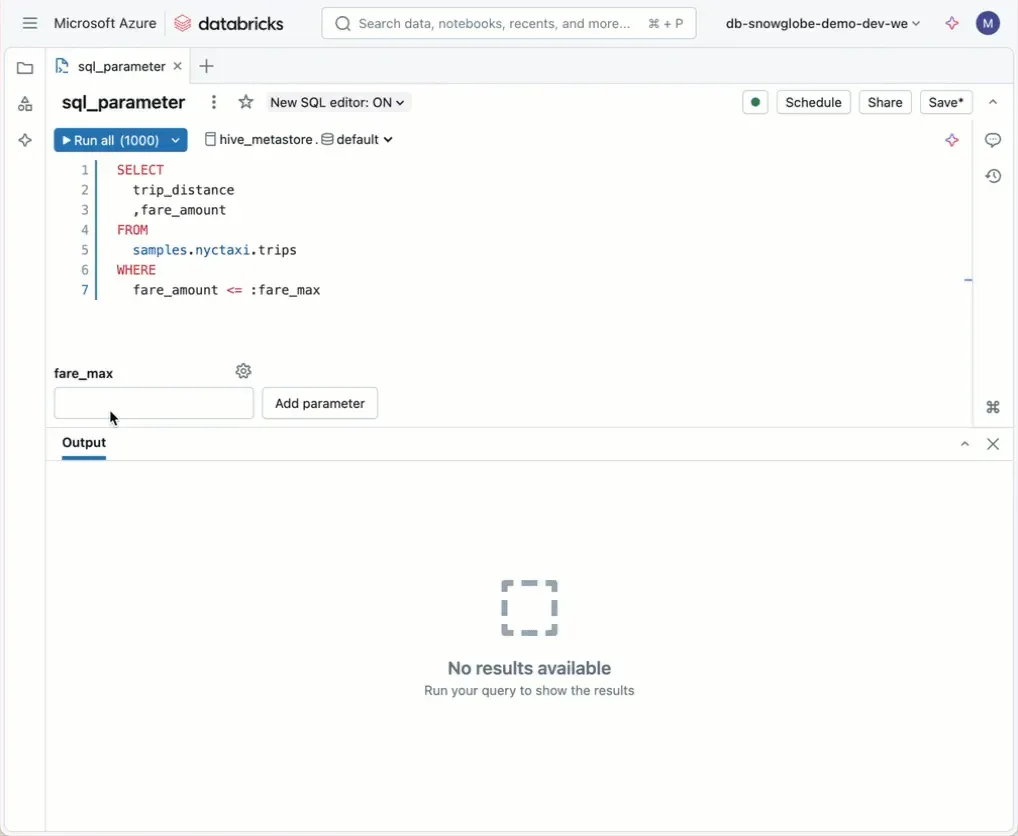Focus the fare_max parameter input field
The image size is (1018, 836).
pyautogui.click(x=154, y=403)
